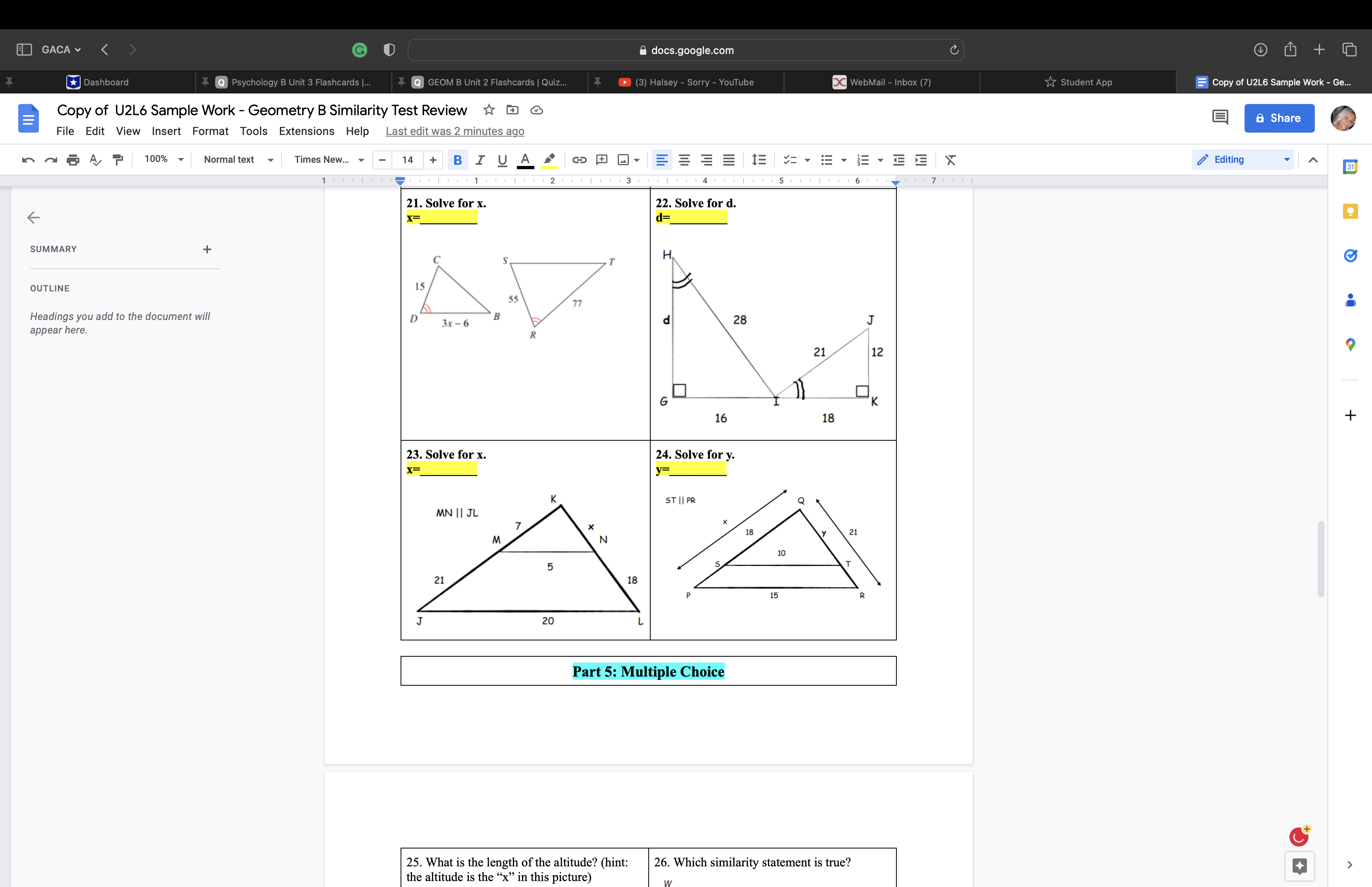Toggle bold formatting
Viewport: 1372px width, 887px height.
[458, 160]
